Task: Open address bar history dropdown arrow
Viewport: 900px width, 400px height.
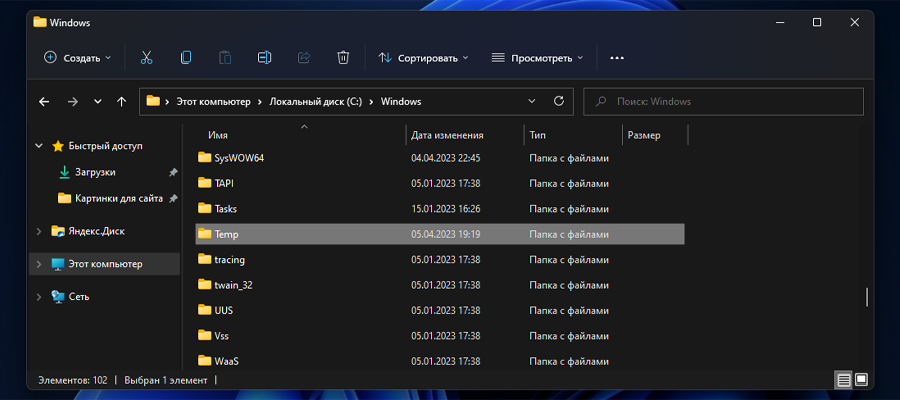Action: tap(532, 102)
